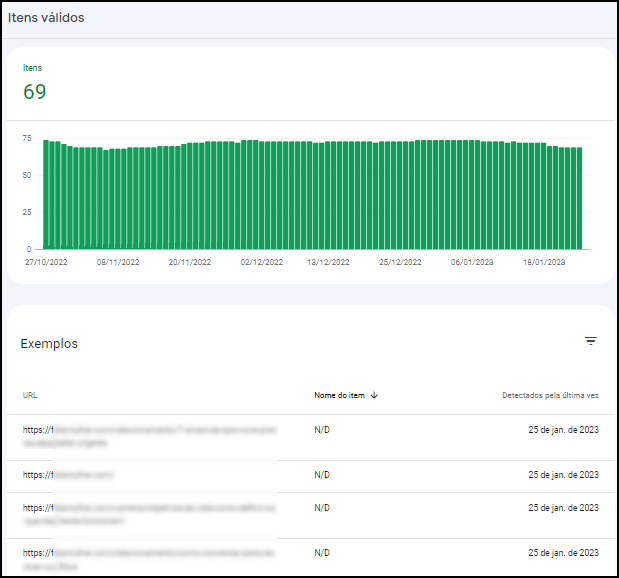
Task: Sort by the Nome do item arrow
Action: (374, 395)
